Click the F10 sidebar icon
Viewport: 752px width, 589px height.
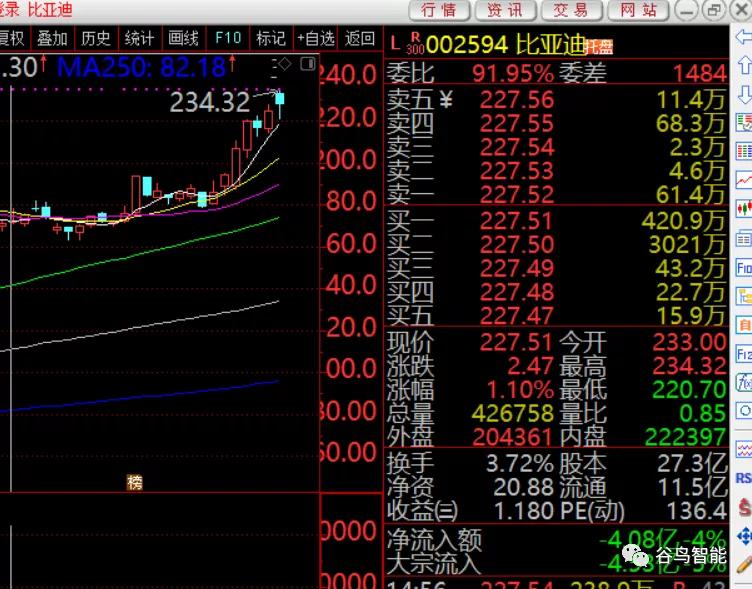click(744, 268)
